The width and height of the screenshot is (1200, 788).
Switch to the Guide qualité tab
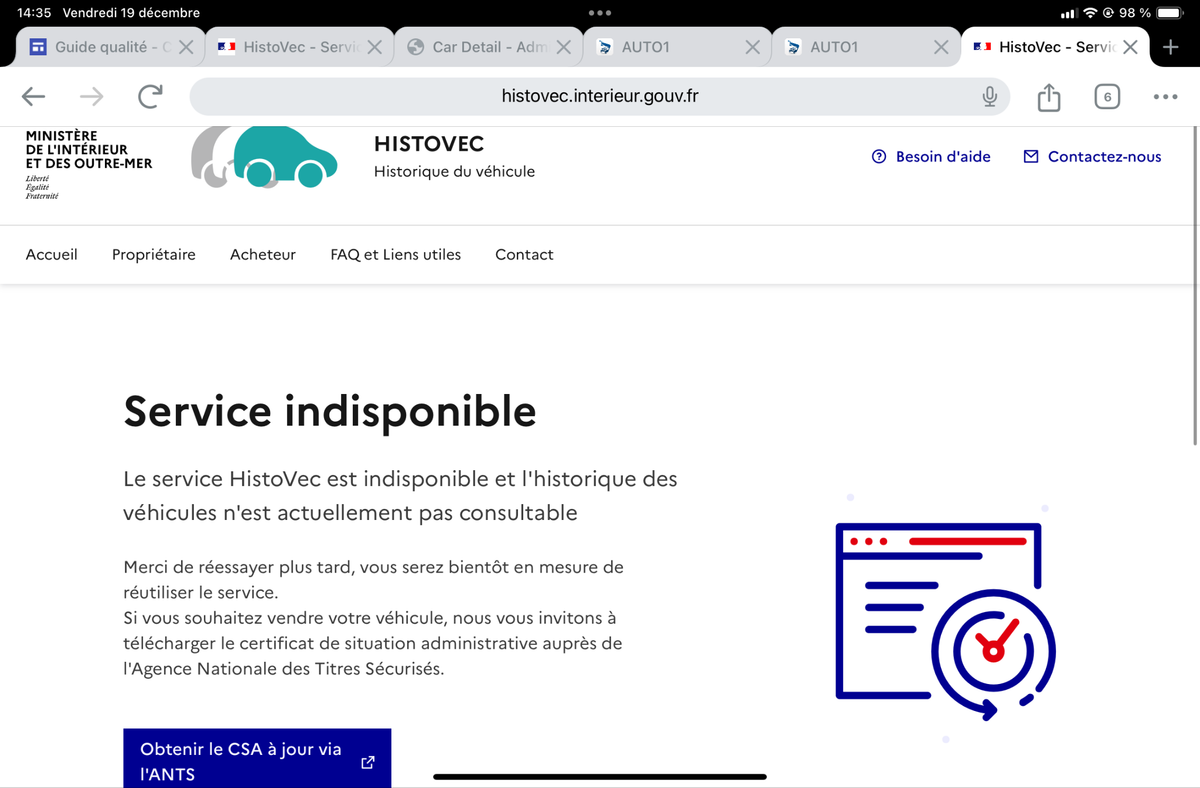tap(100, 47)
